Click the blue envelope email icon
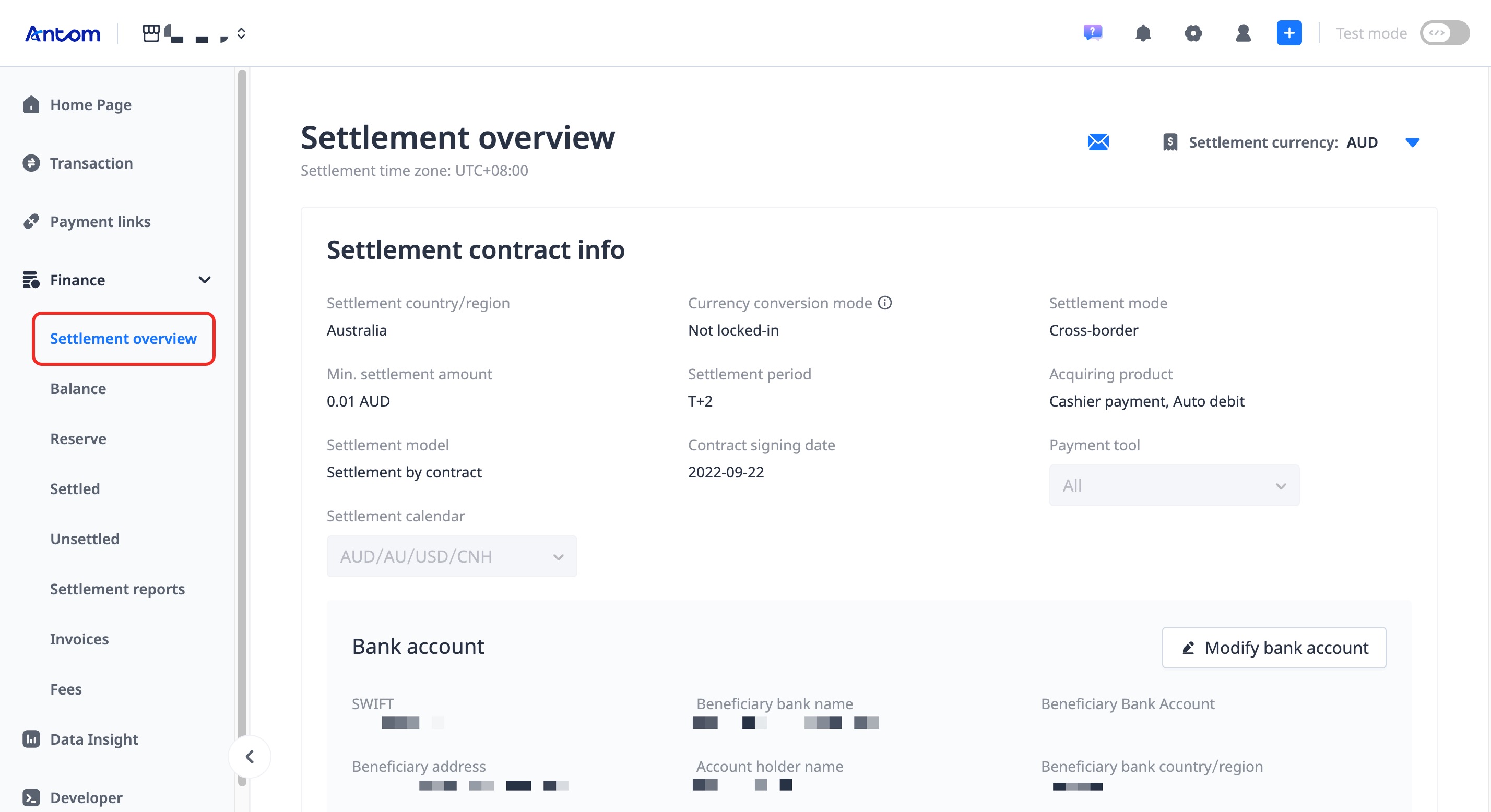 pos(1098,142)
